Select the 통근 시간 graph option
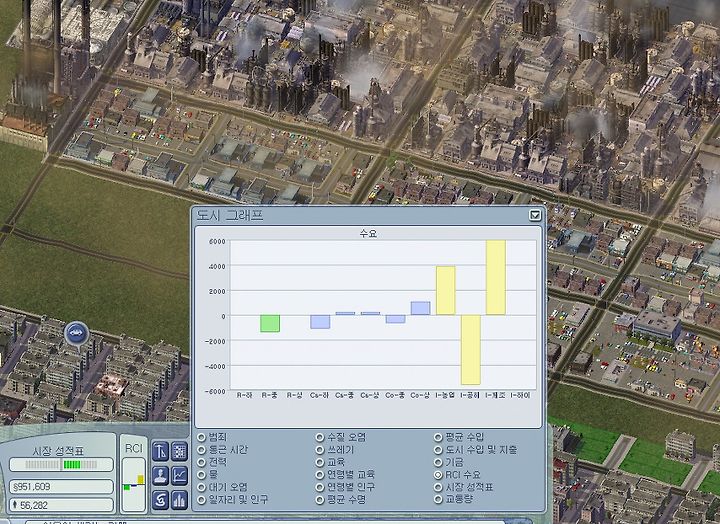 201,450
